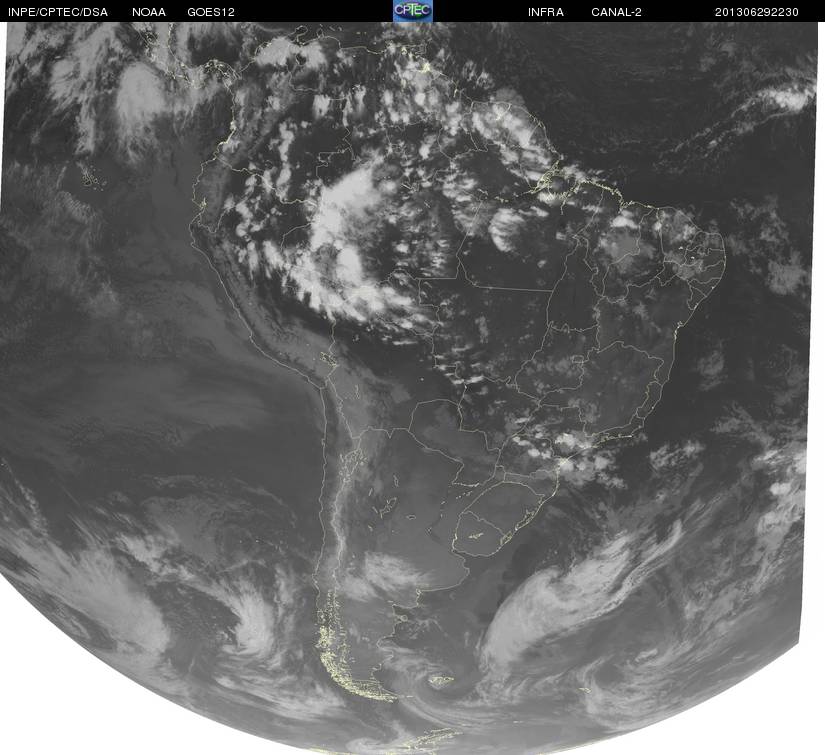825x755 pixels.
Task: Click the NOAA label in header
Action: (149, 12)
